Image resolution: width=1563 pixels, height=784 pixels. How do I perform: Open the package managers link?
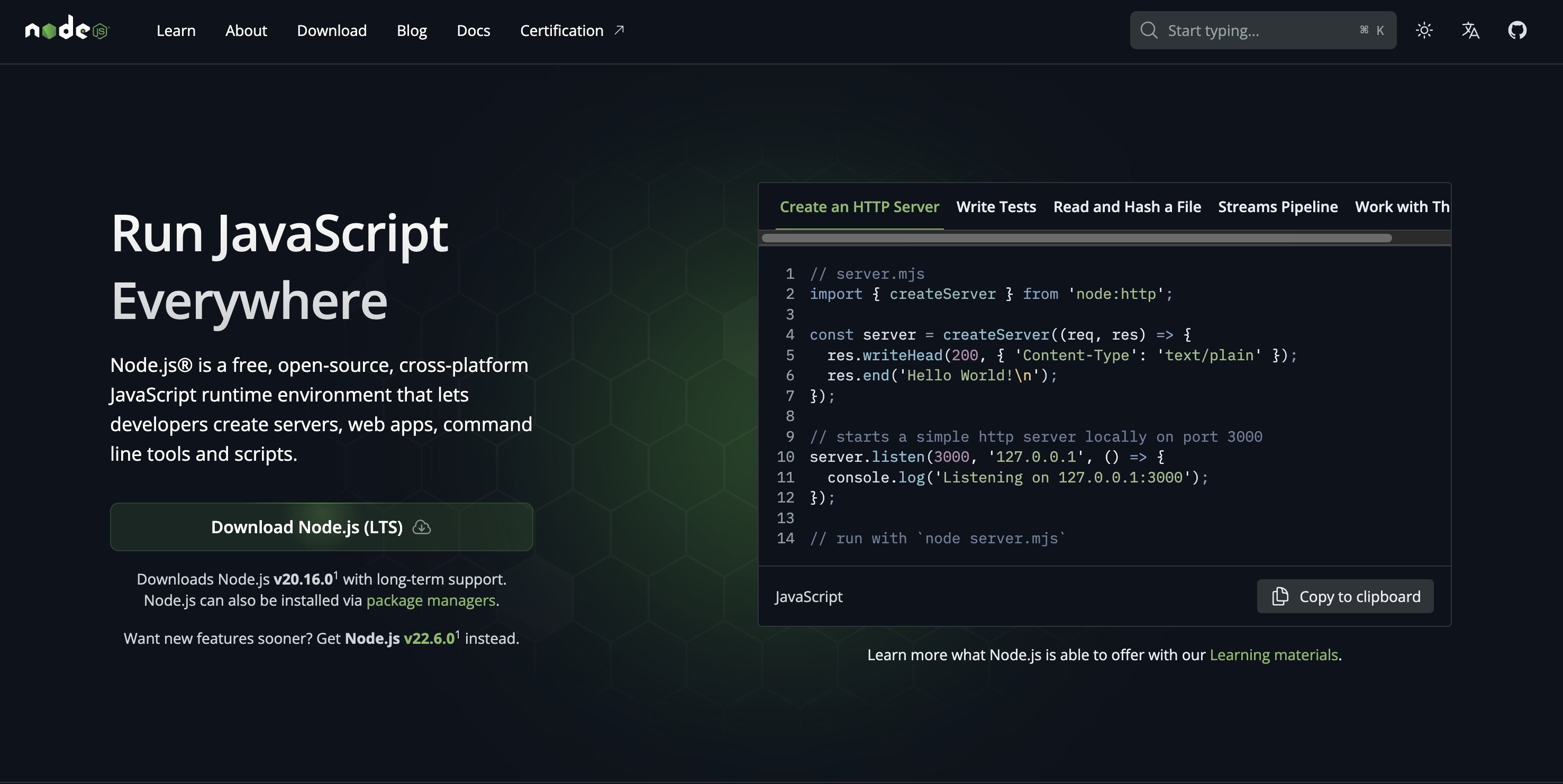coord(431,600)
